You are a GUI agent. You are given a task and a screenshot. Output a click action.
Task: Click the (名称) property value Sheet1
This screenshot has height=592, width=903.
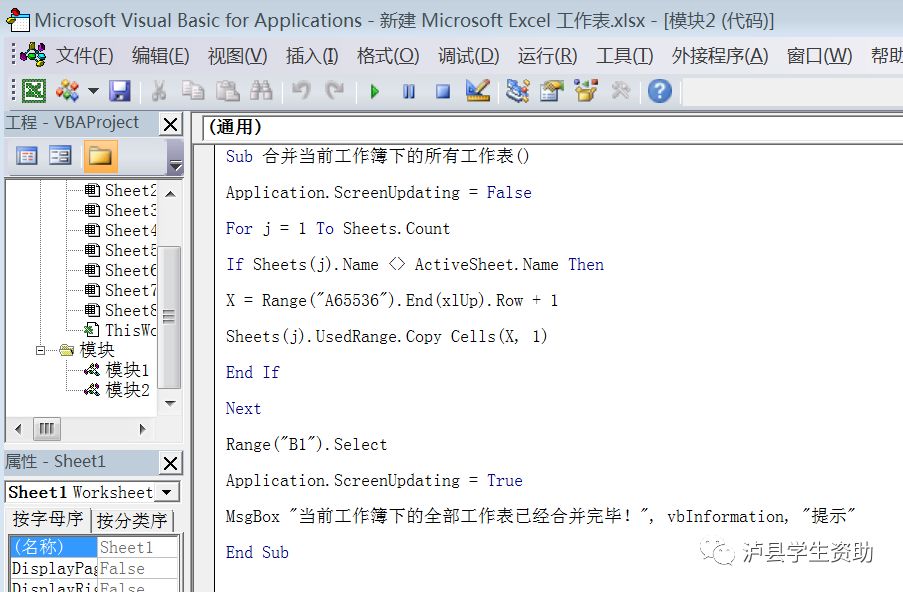pyautogui.click(x=137, y=547)
